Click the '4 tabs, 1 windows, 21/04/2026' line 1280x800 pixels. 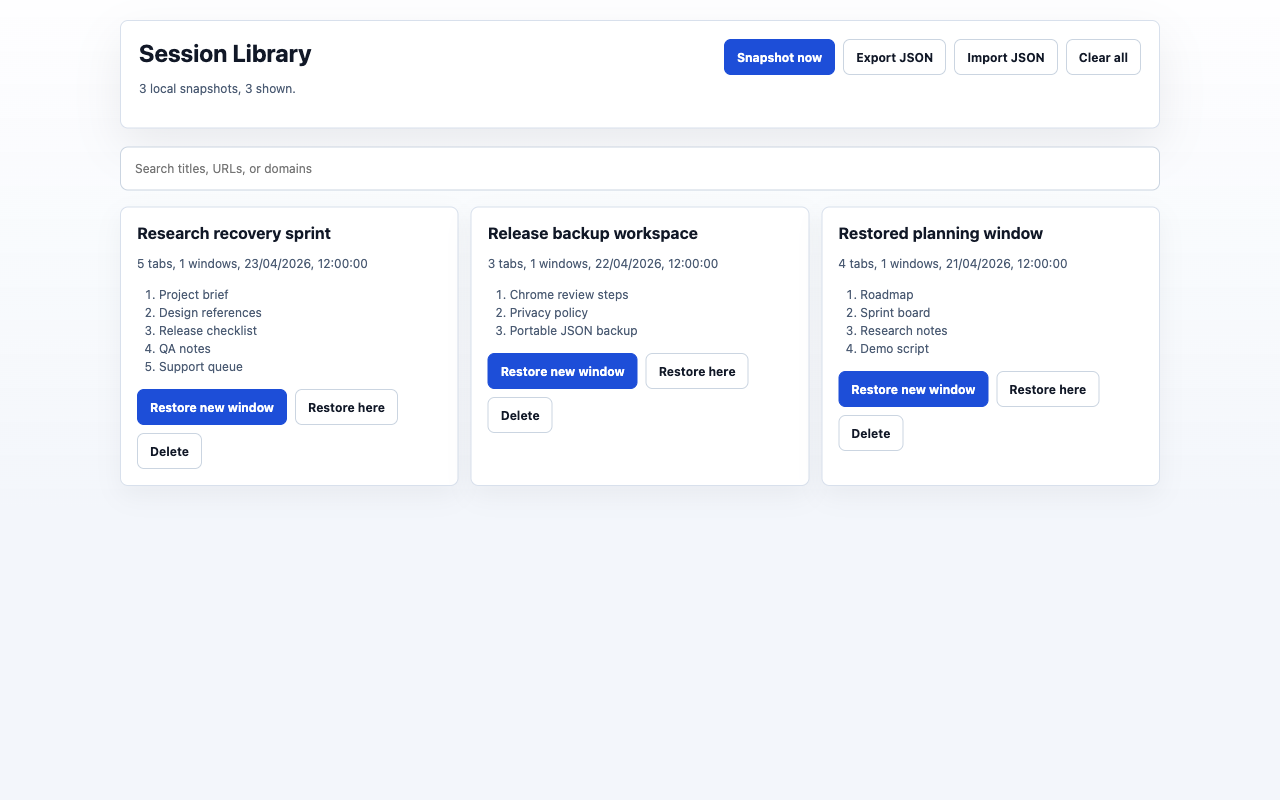953,264
